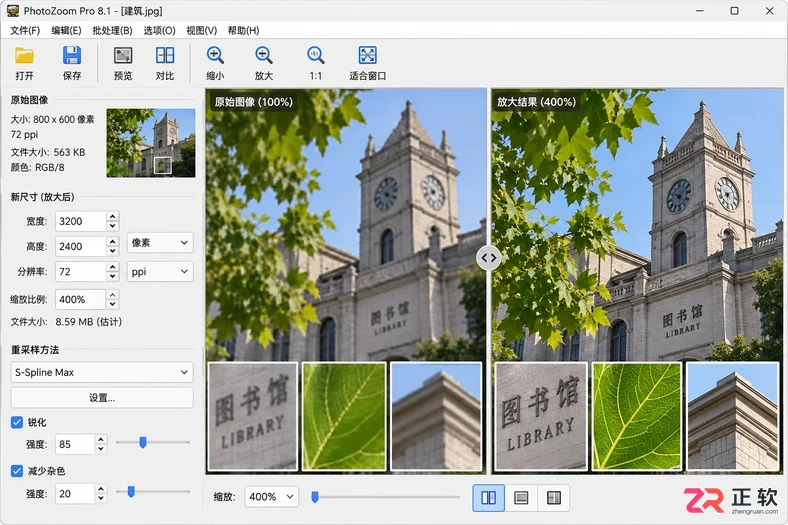Viewport: 788px width, 525px height.
Task: Click the 文件大小: 8.59 MB (估计) text
Action: point(66,322)
